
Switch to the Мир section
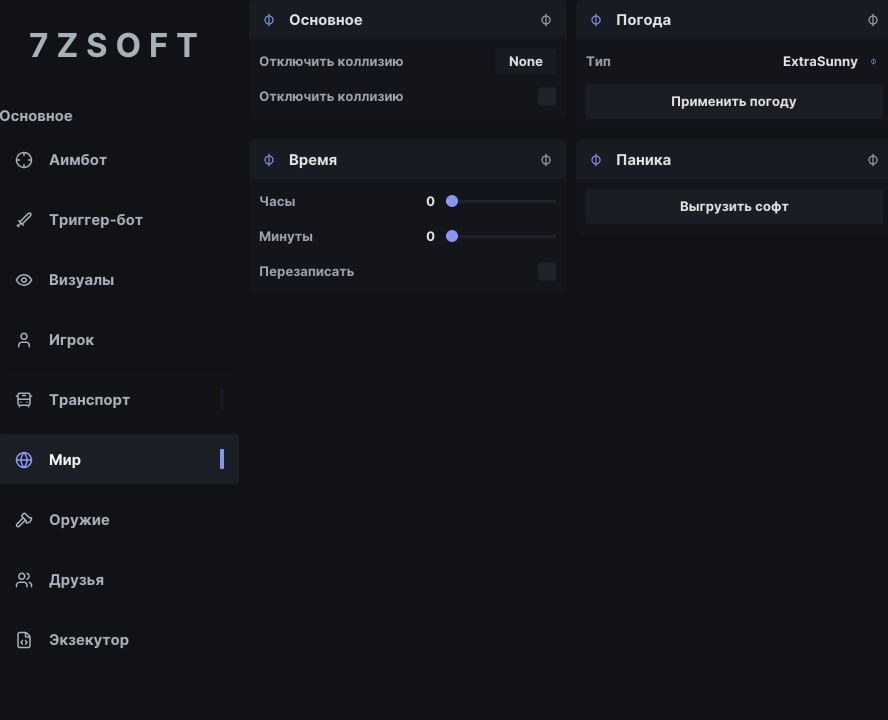tap(119, 459)
